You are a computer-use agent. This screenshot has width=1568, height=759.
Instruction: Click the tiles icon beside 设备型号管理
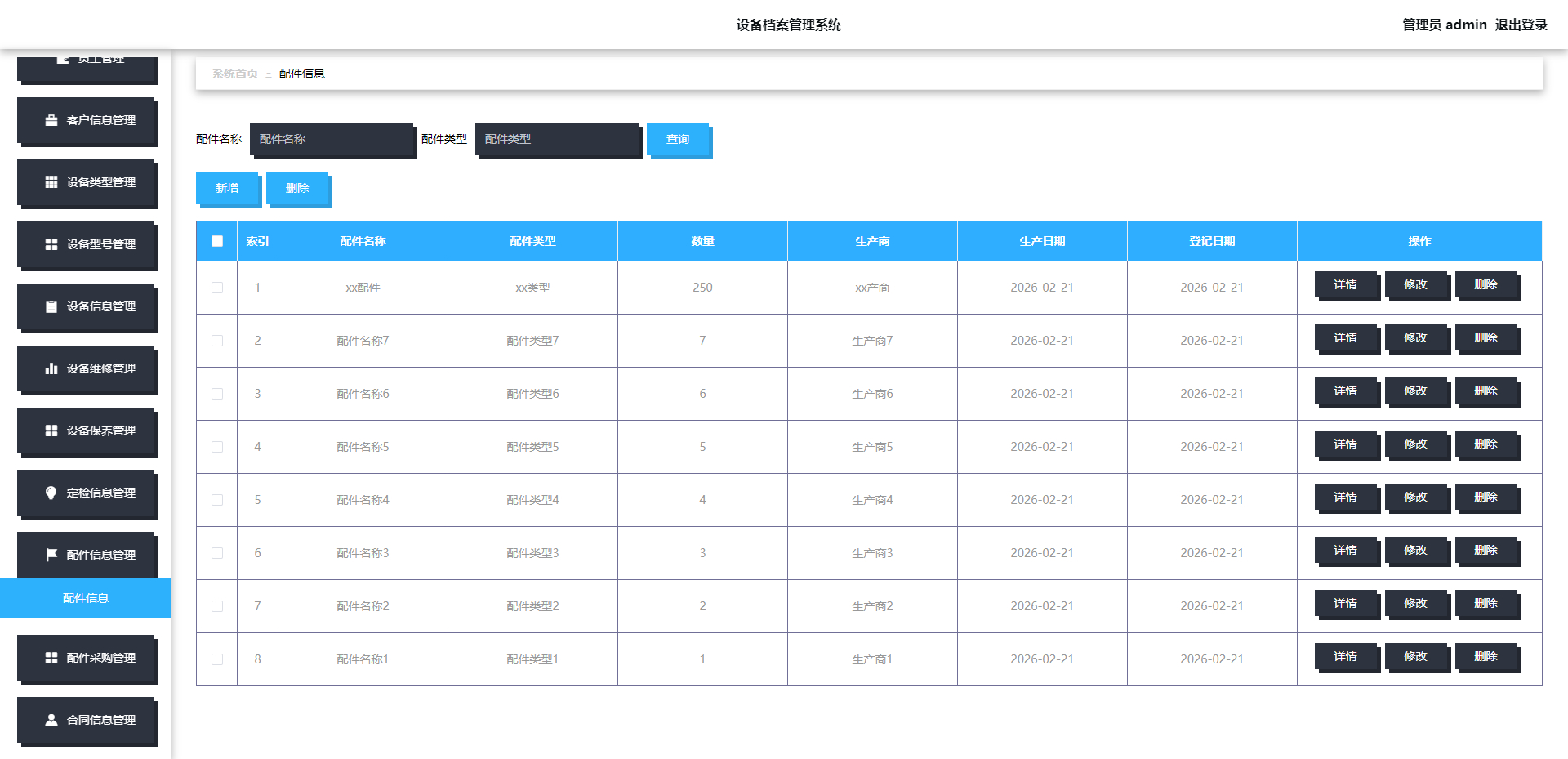pyautogui.click(x=51, y=244)
